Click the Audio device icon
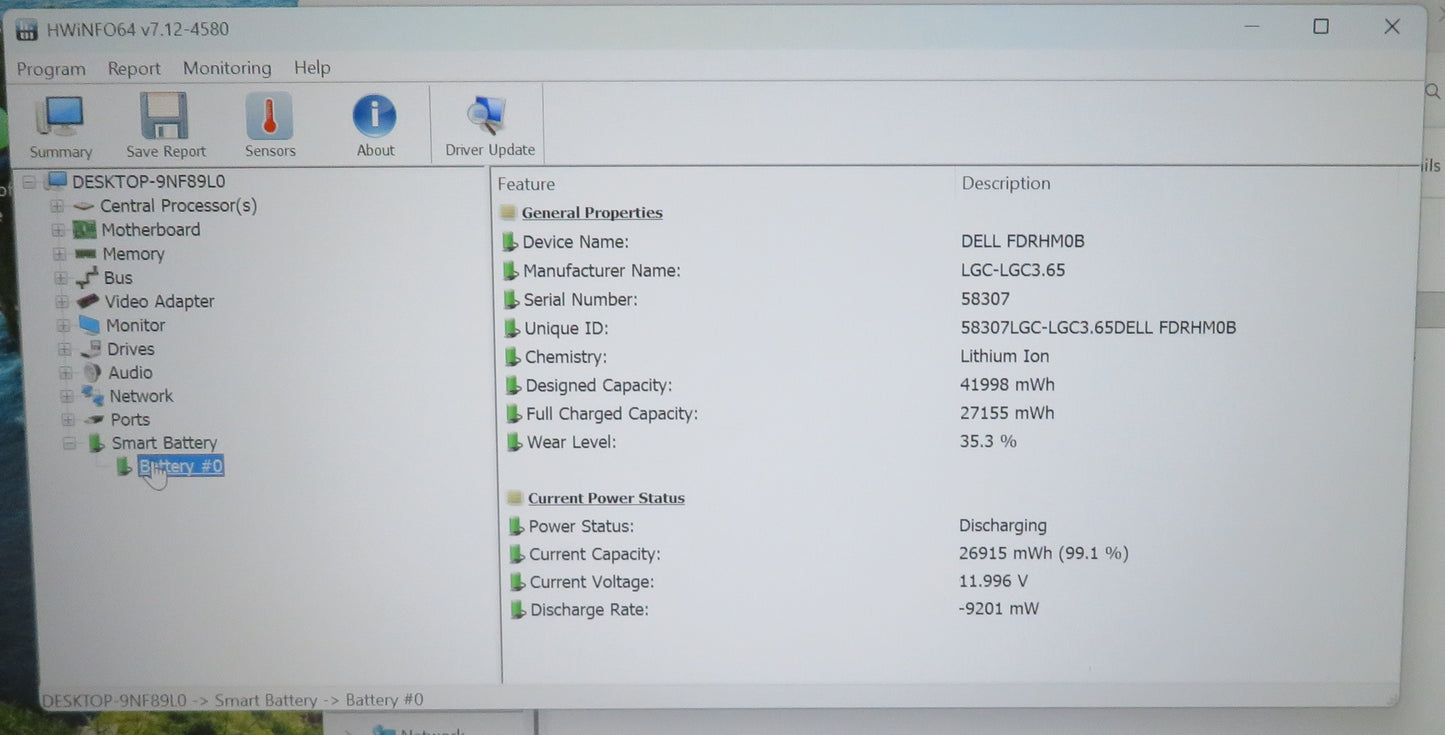Image resolution: width=1445 pixels, height=735 pixels. 91,372
